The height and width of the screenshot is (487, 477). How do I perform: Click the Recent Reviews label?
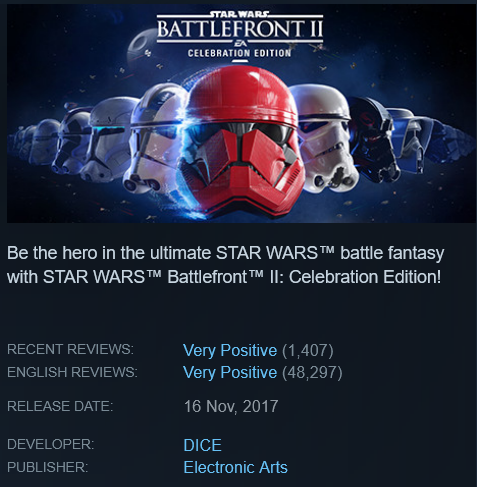coord(70,349)
